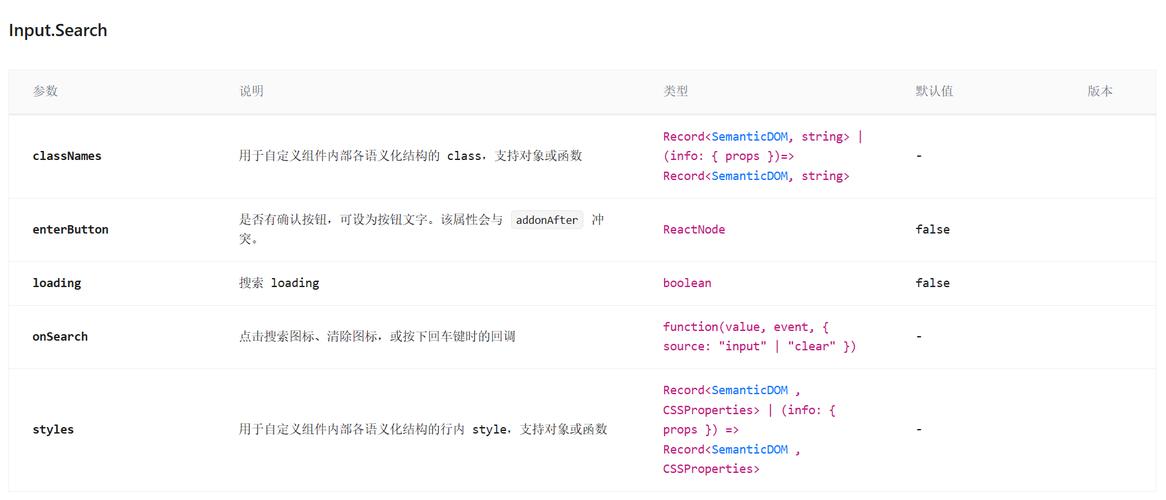Click the Input.Search section heading
The image size is (1166, 500).
click(x=58, y=31)
